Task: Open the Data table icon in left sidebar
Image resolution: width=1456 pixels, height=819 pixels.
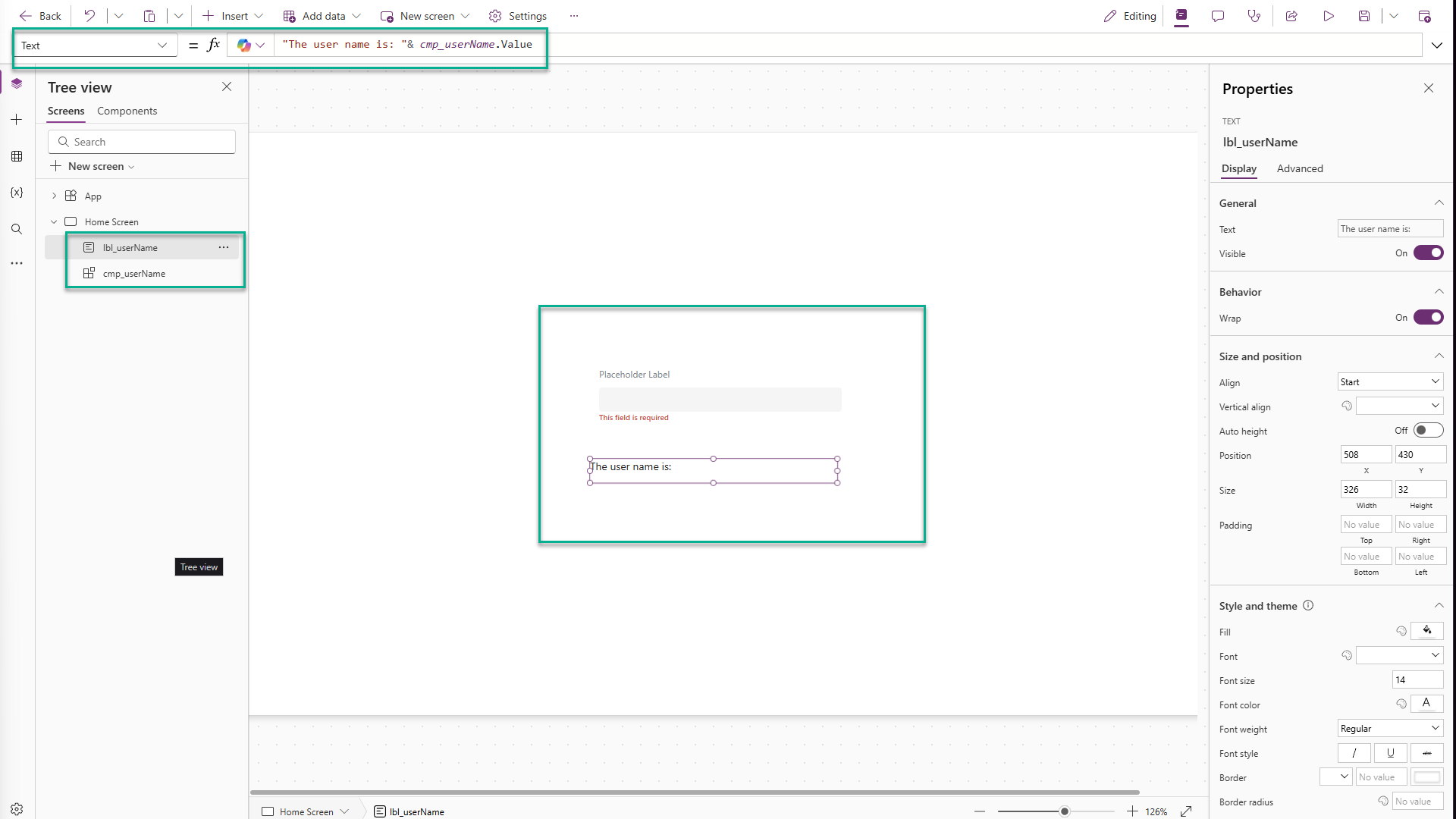Action: tap(17, 156)
